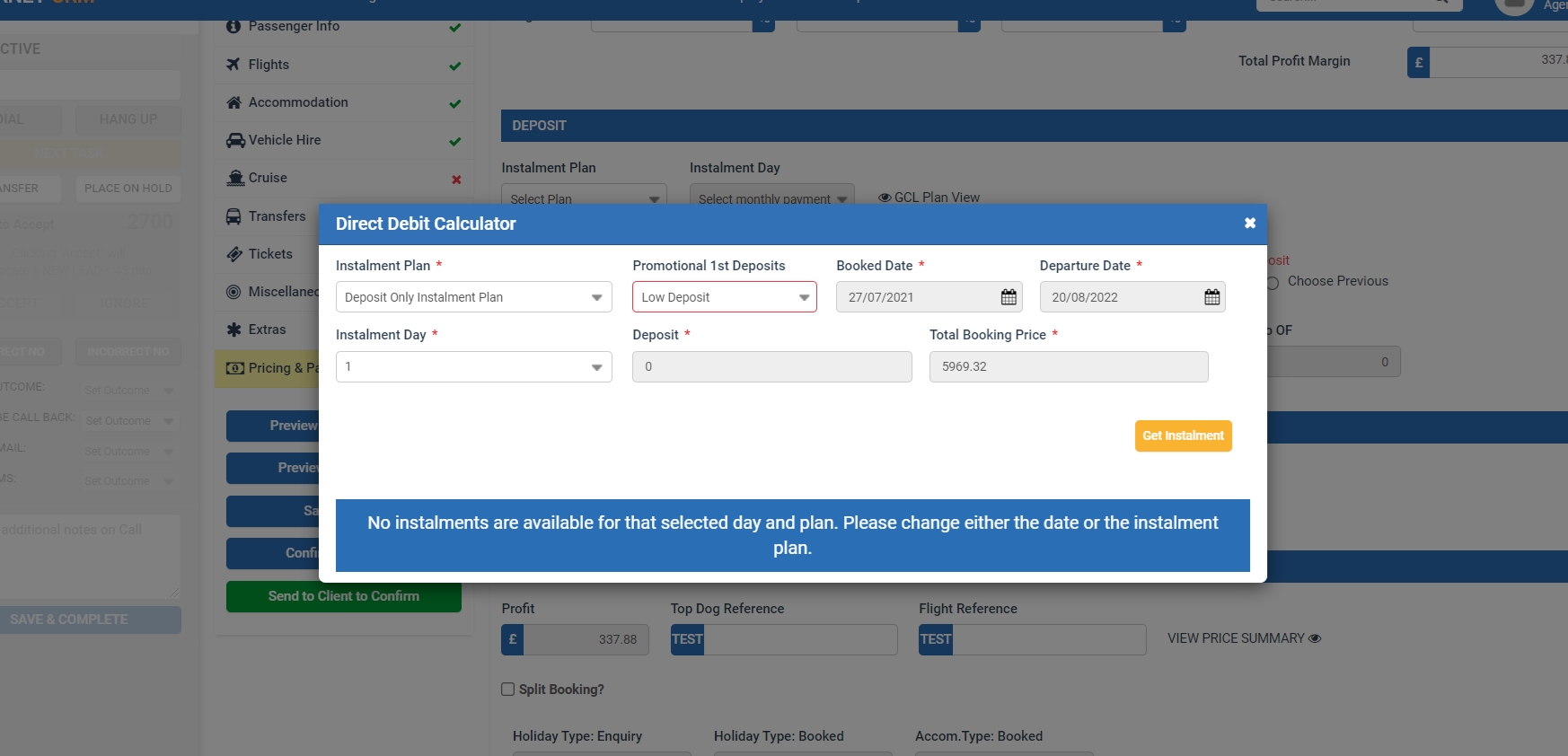The width and height of the screenshot is (1568, 756).
Task: Click the Flights plane icon in sidebar
Action: tap(233, 65)
